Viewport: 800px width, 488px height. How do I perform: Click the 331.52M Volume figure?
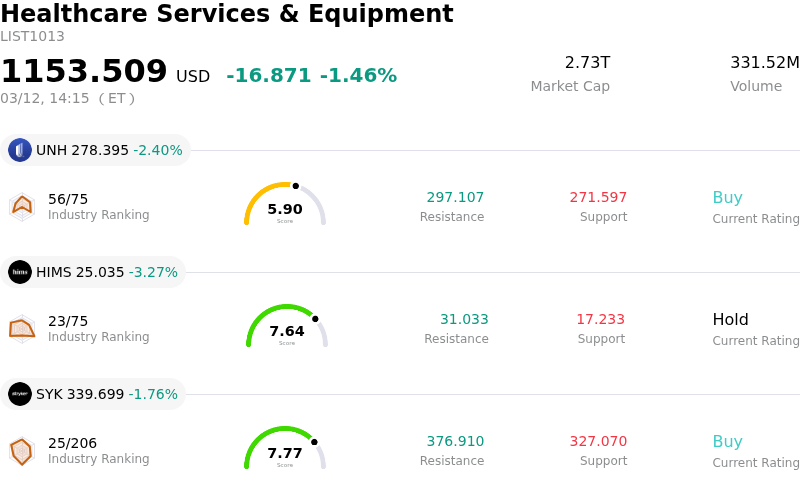(x=764, y=63)
